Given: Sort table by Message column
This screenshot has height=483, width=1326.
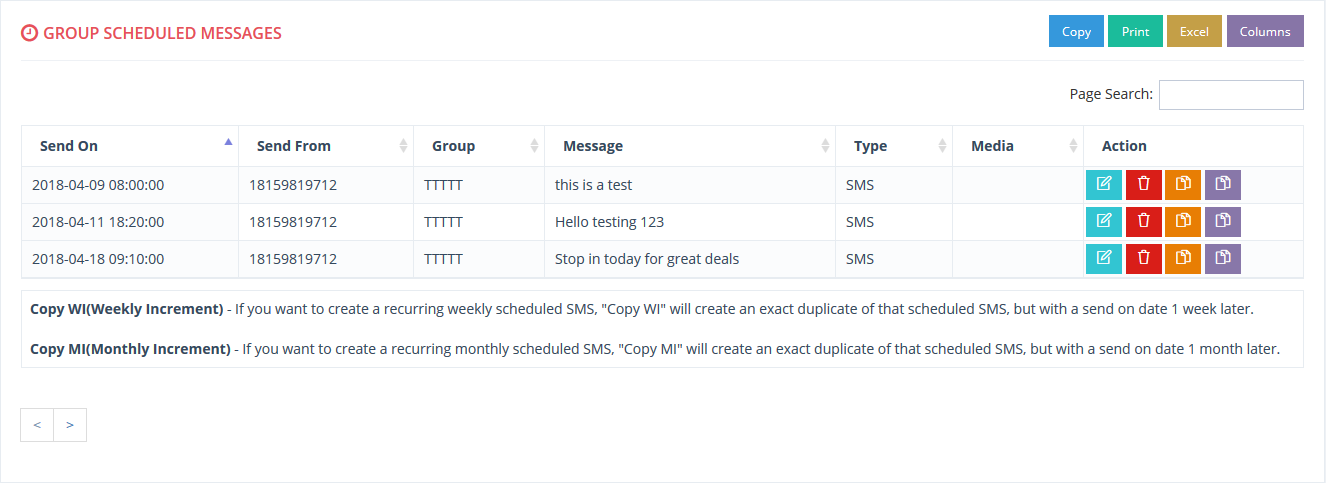Looking at the screenshot, I should click(x=690, y=146).
